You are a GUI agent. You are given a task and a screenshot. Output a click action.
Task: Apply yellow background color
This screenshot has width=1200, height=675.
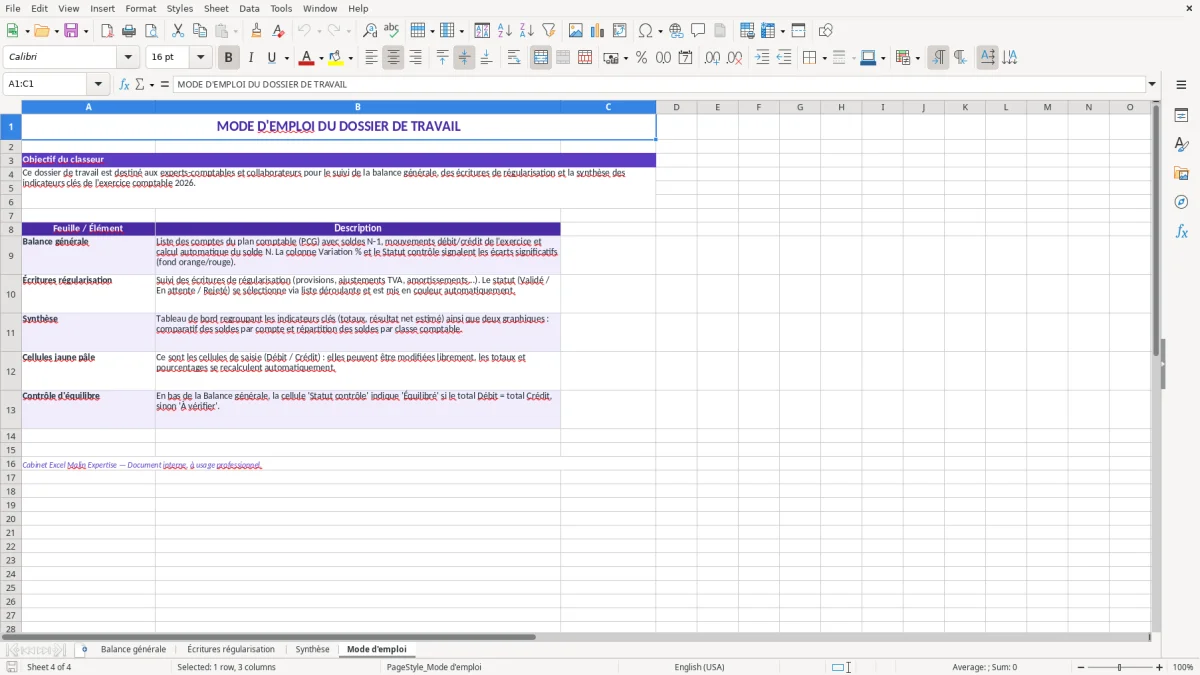point(335,58)
